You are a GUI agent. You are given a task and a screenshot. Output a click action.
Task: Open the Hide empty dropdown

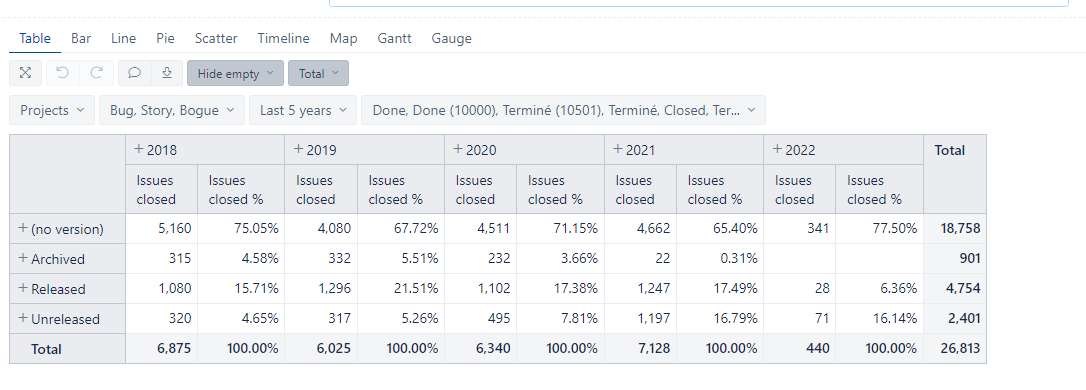tap(235, 73)
